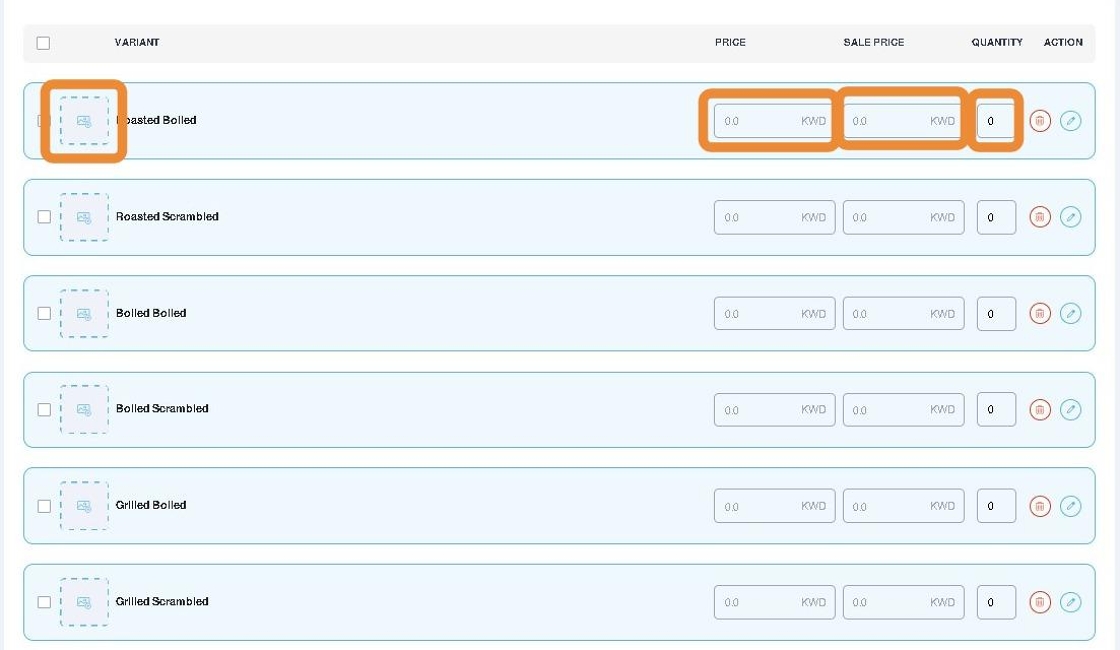The width and height of the screenshot is (1120, 650).
Task: Tick the select-all checkbox in header
Action: coord(44,43)
